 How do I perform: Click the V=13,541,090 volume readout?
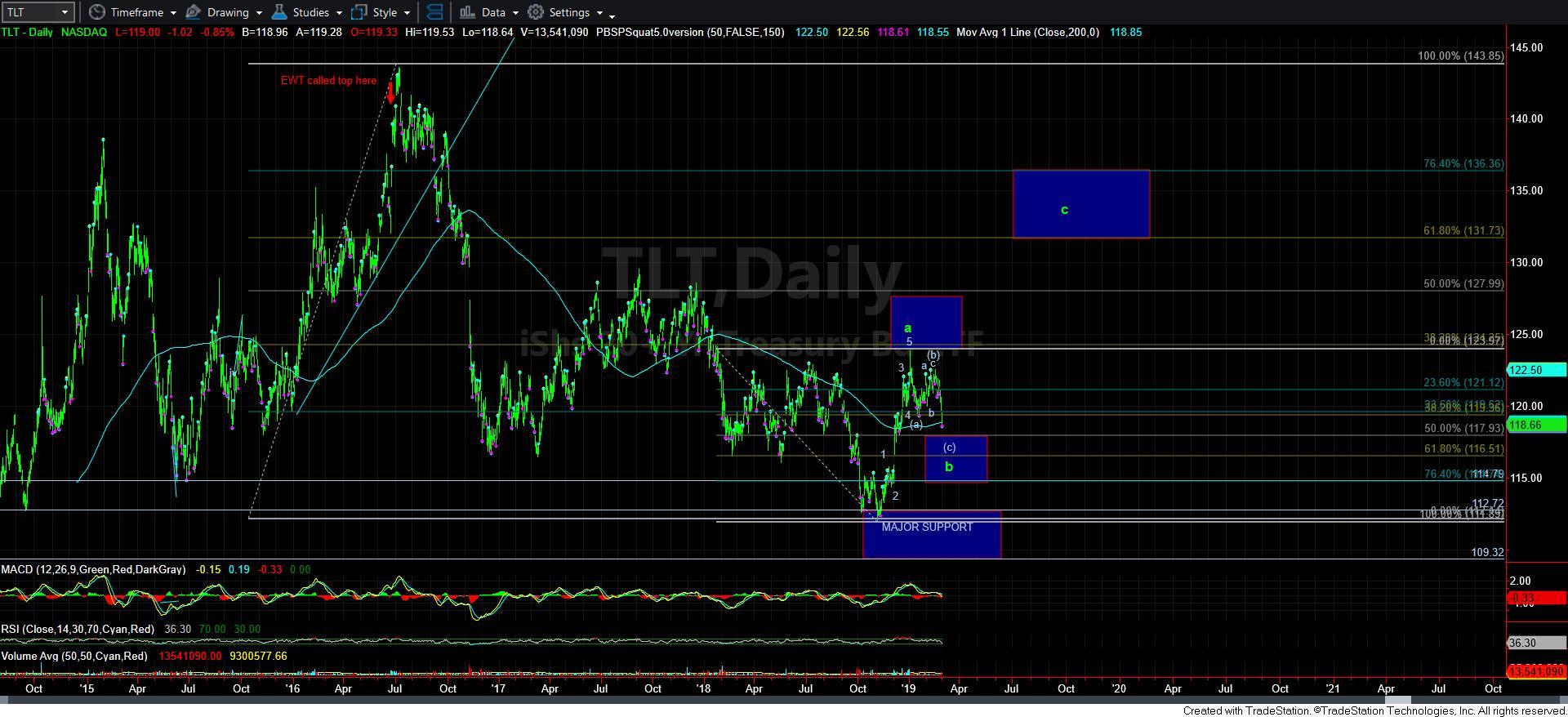coord(554,32)
